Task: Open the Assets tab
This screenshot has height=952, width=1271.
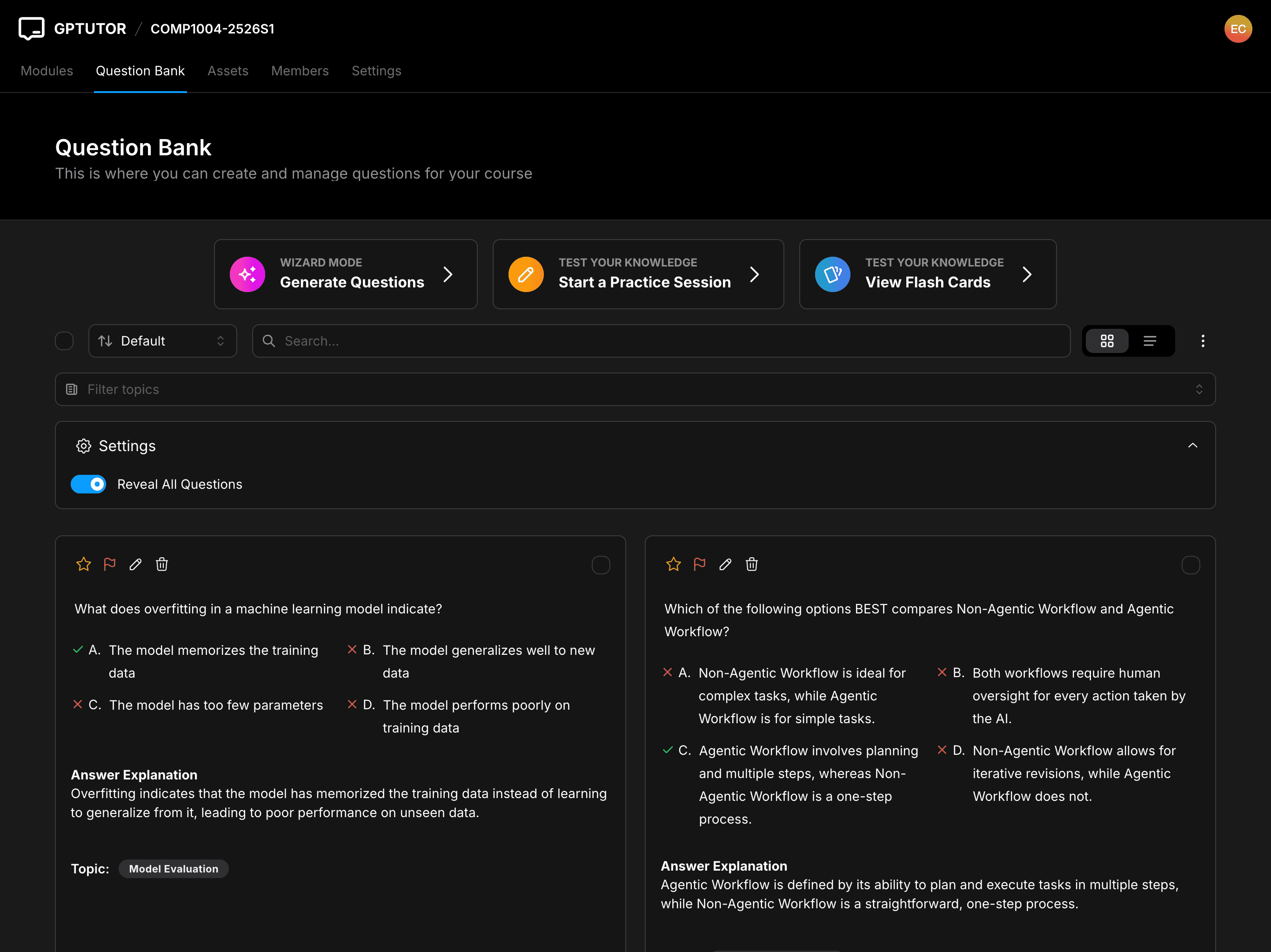Action: pyautogui.click(x=227, y=71)
